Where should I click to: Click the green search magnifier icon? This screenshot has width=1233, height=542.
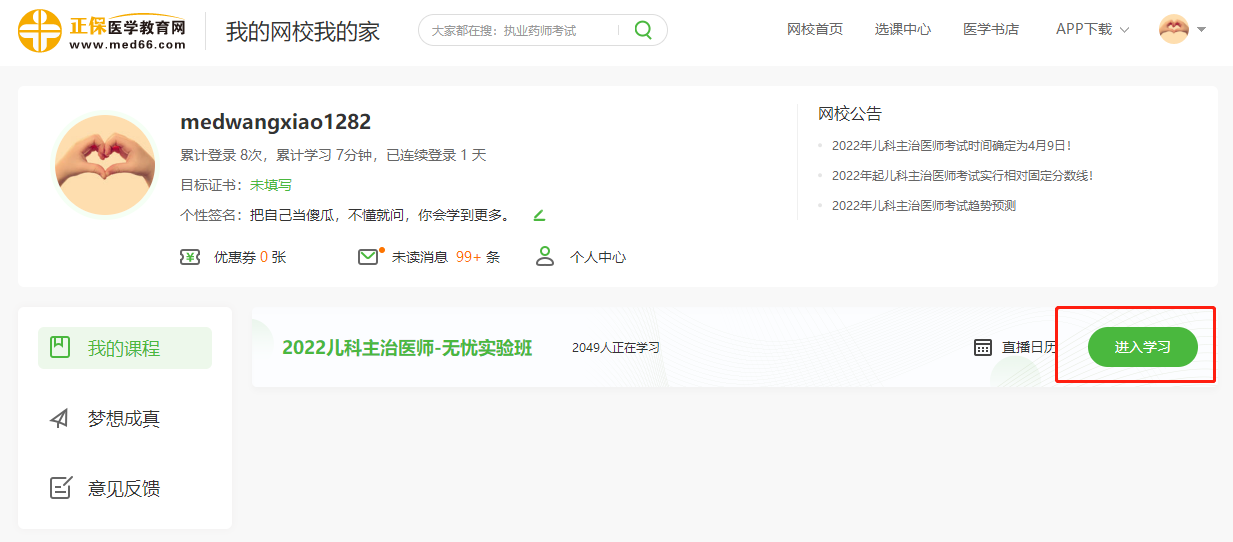click(x=643, y=30)
